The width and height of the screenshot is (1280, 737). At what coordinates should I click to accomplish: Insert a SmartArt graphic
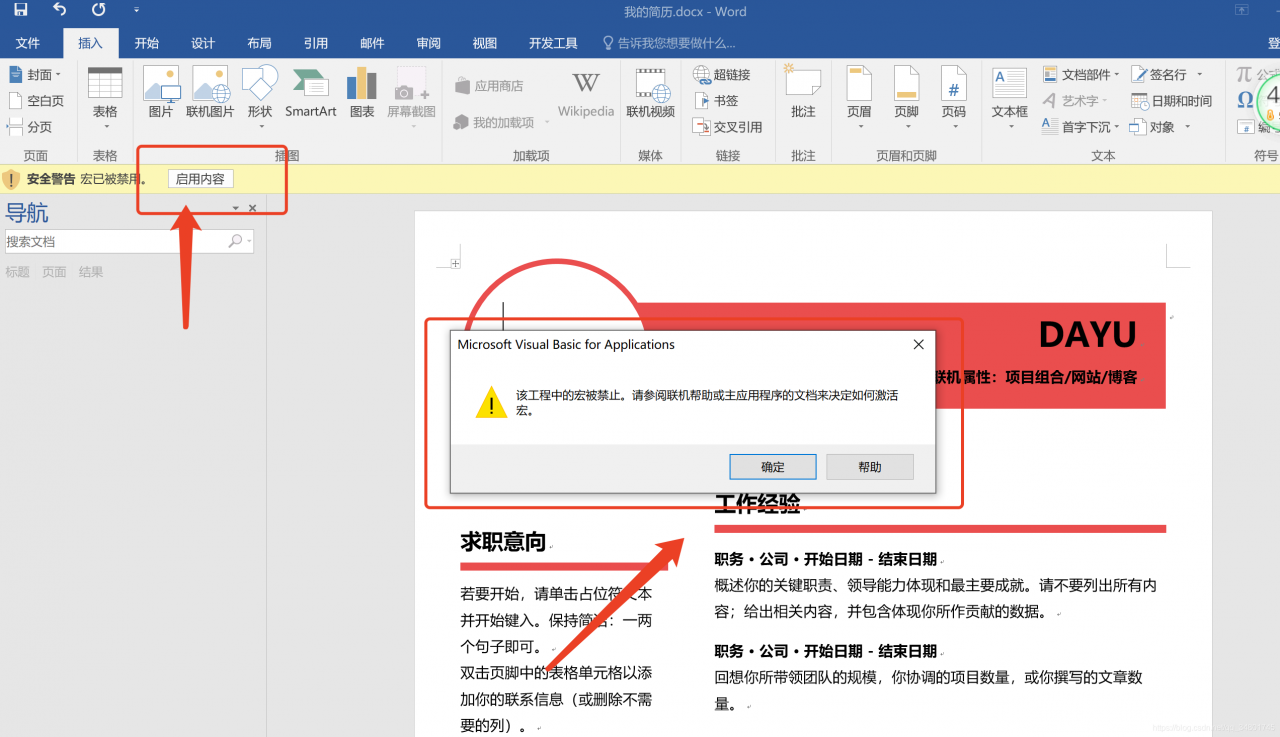click(x=310, y=92)
